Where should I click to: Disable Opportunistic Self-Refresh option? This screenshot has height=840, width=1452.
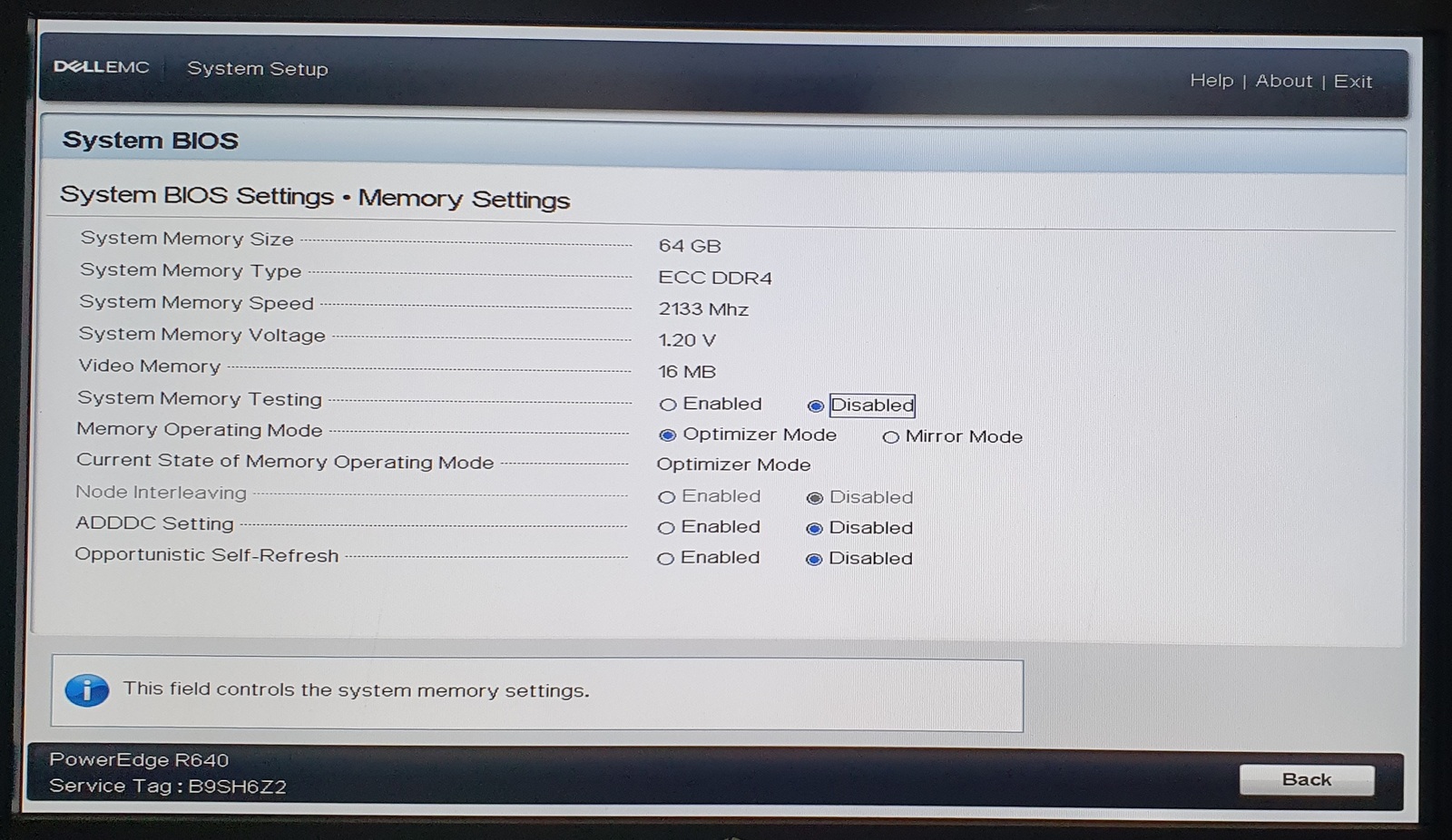[x=814, y=560]
